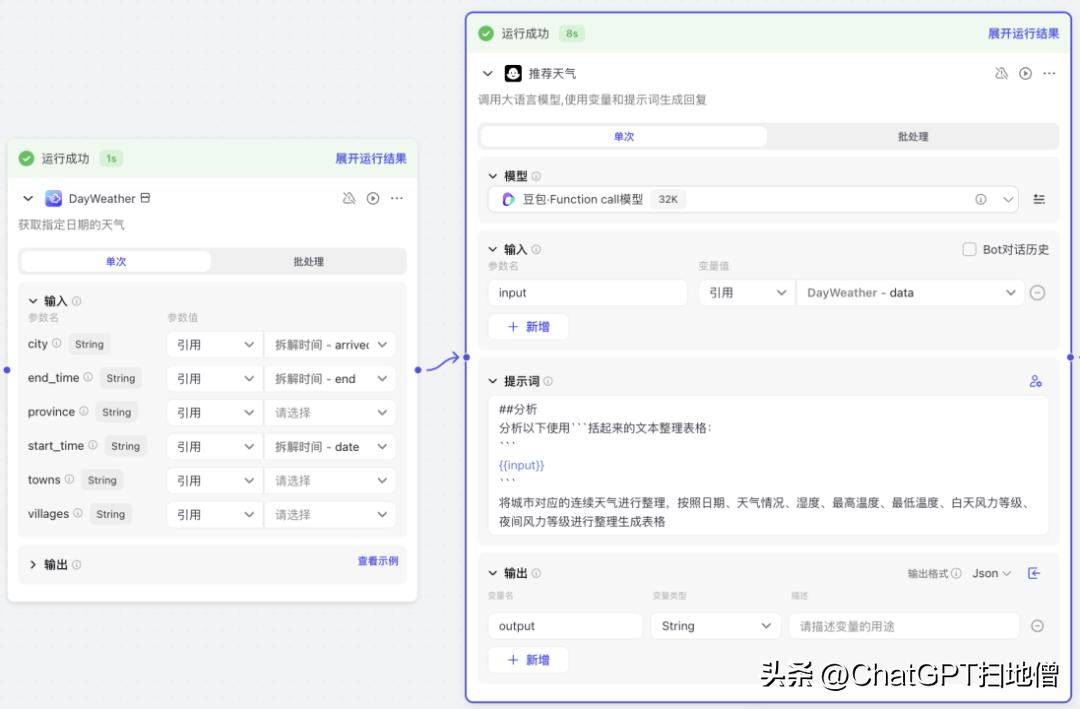
Task: Open end_time value 拆解时间 - end dropdown
Action: [330, 378]
